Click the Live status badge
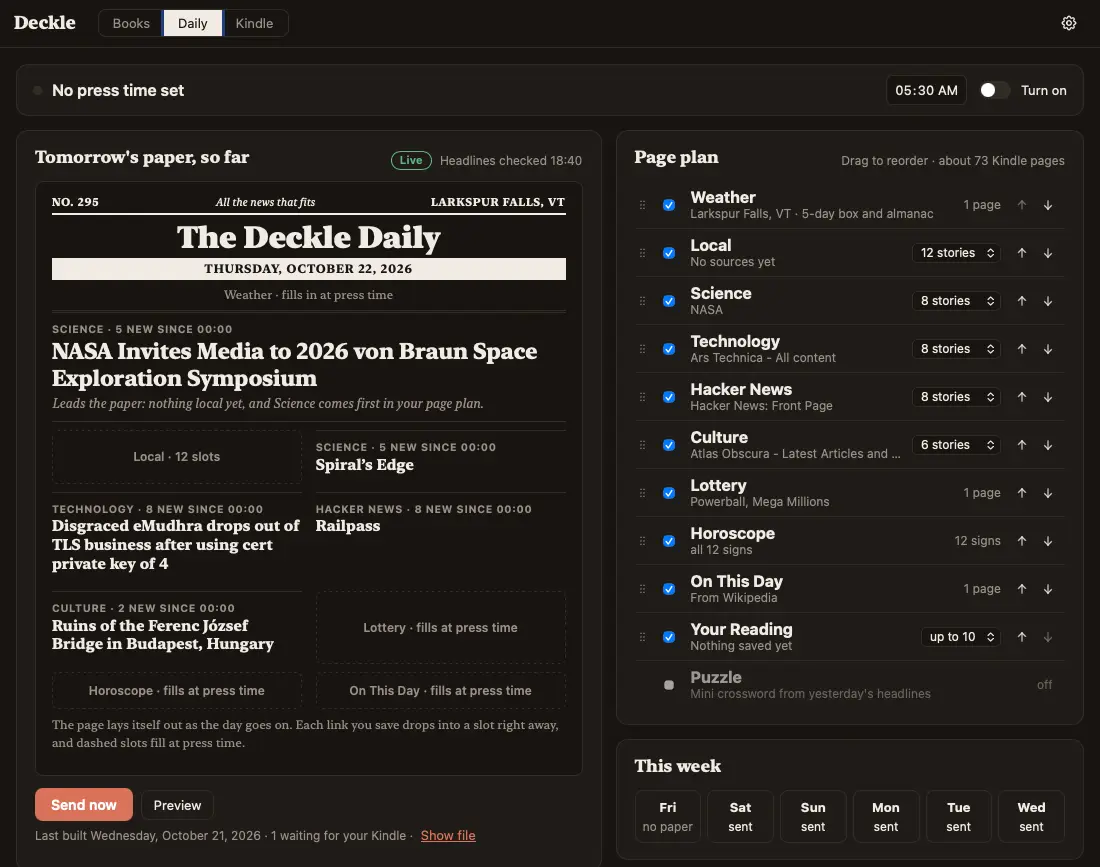The width and height of the screenshot is (1100, 867). 411,161
